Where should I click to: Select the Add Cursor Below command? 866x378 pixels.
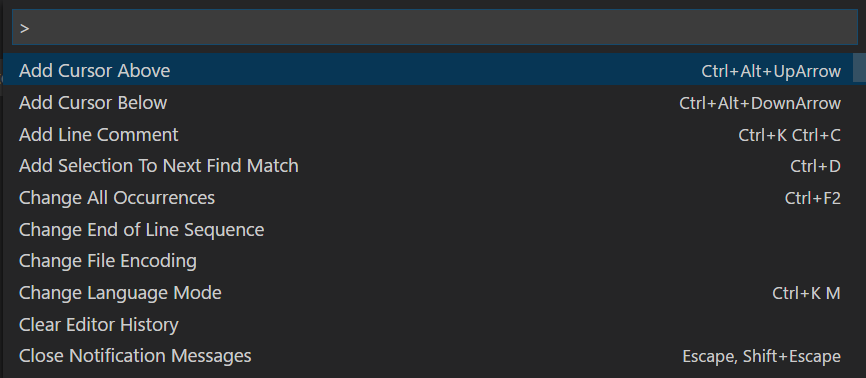tap(428, 103)
